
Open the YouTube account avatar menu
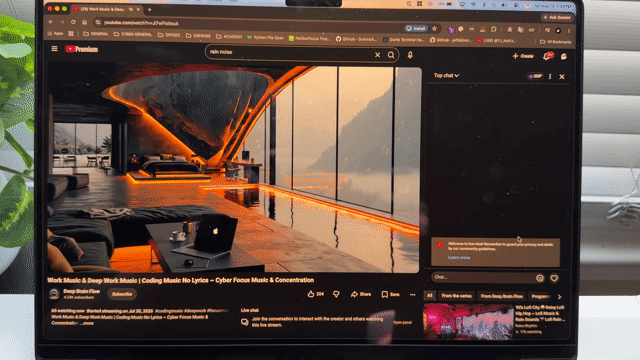click(x=564, y=56)
